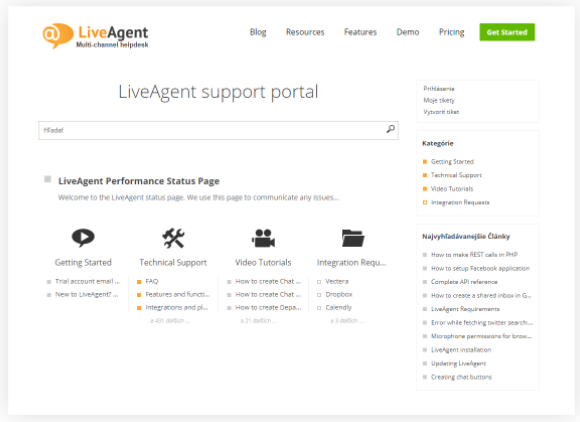Screen dimensions: 580x422
Task: Expand 21 more Video Tutorials articles
Action: (258, 321)
